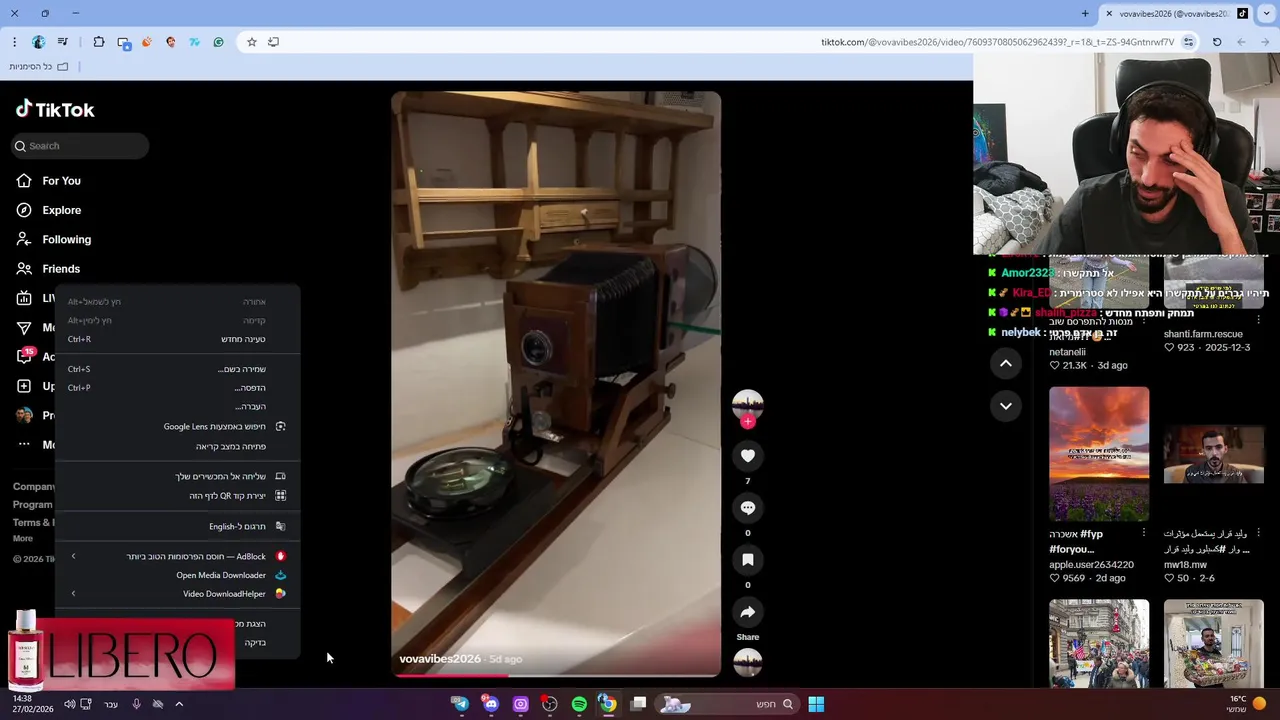Click the address bar URL
Viewport: 1280px width, 720px height.
(x=997, y=42)
